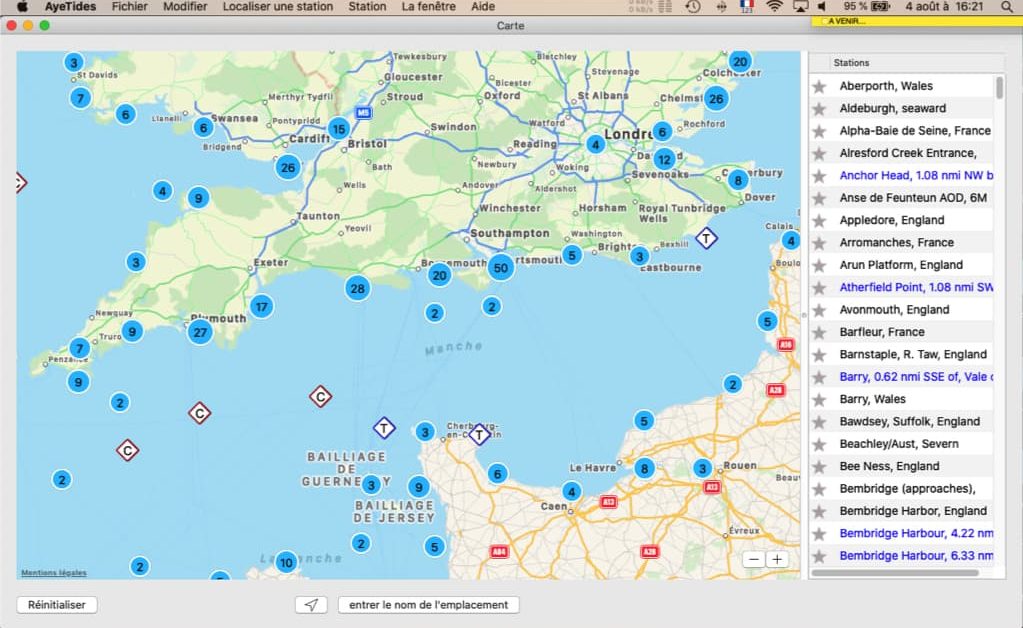1023x628 pixels.
Task: Open the La fenêtre menu
Action: [x=429, y=7]
